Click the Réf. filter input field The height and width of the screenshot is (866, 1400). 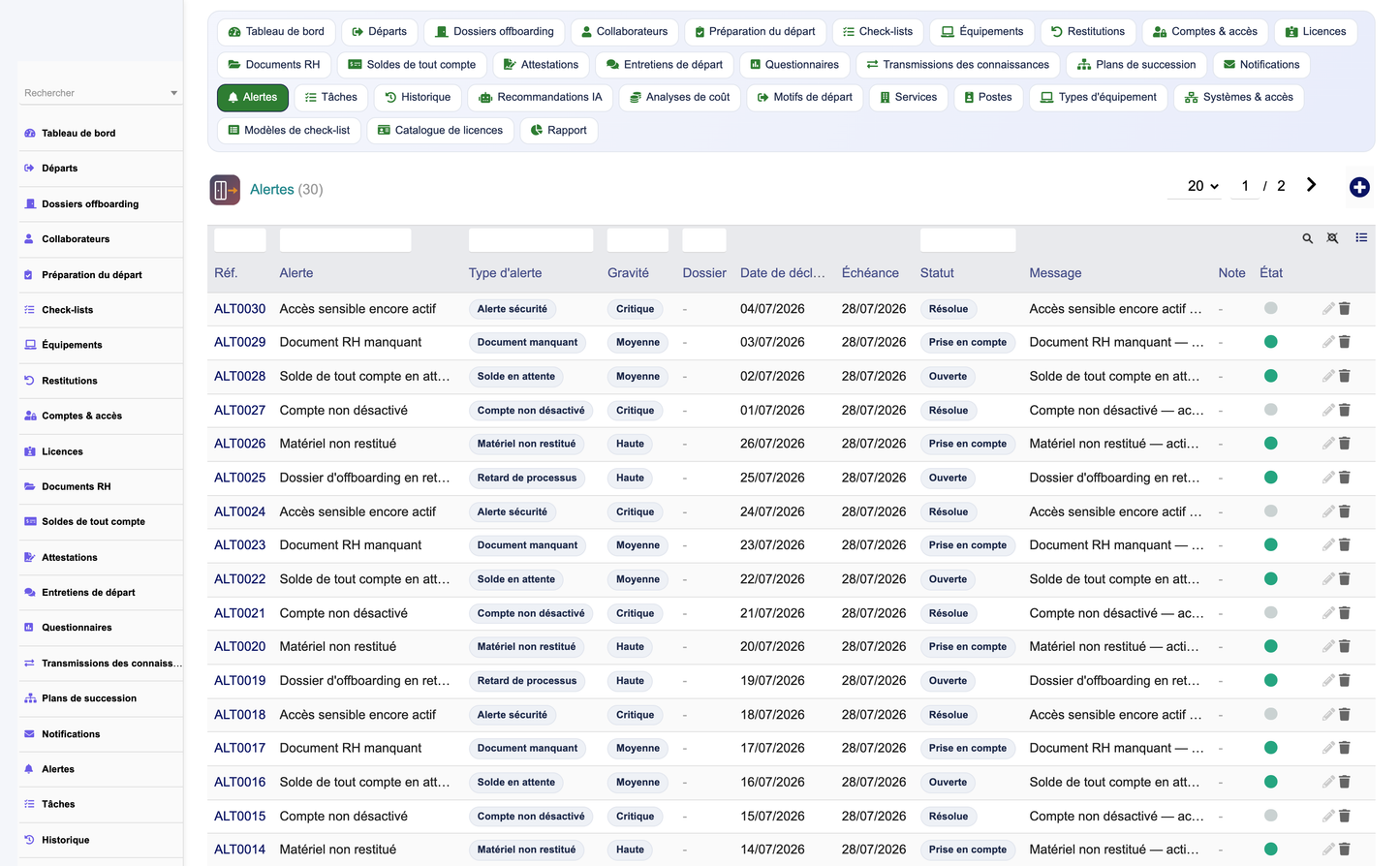pyautogui.click(x=240, y=240)
